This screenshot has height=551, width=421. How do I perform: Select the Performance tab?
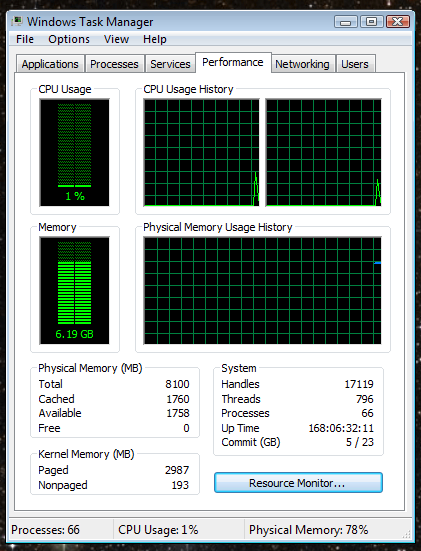tap(233, 63)
